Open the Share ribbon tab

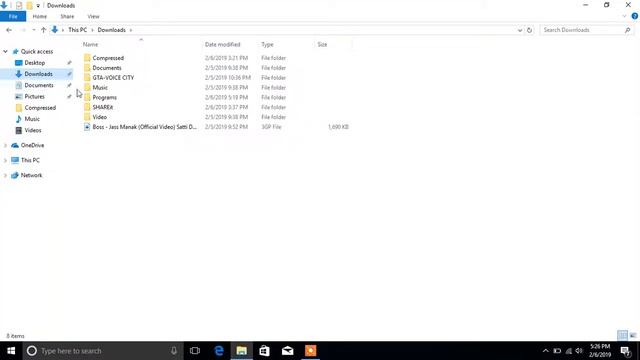click(x=67, y=16)
